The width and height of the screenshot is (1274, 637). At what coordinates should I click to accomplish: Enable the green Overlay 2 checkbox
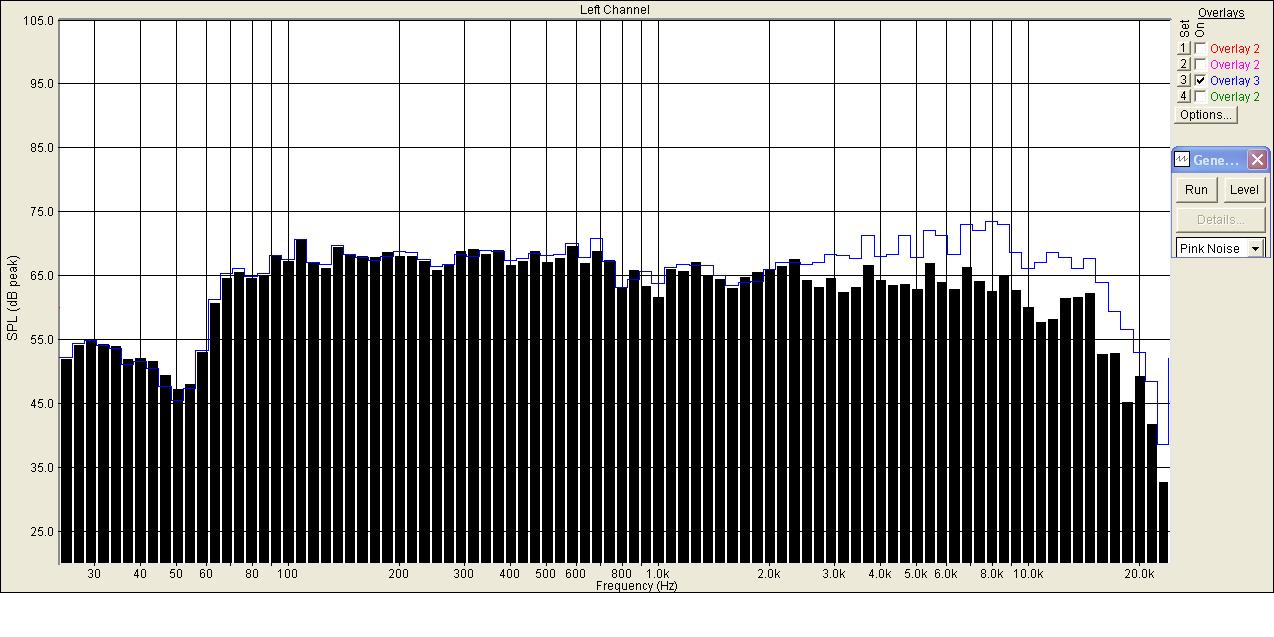[1200, 97]
